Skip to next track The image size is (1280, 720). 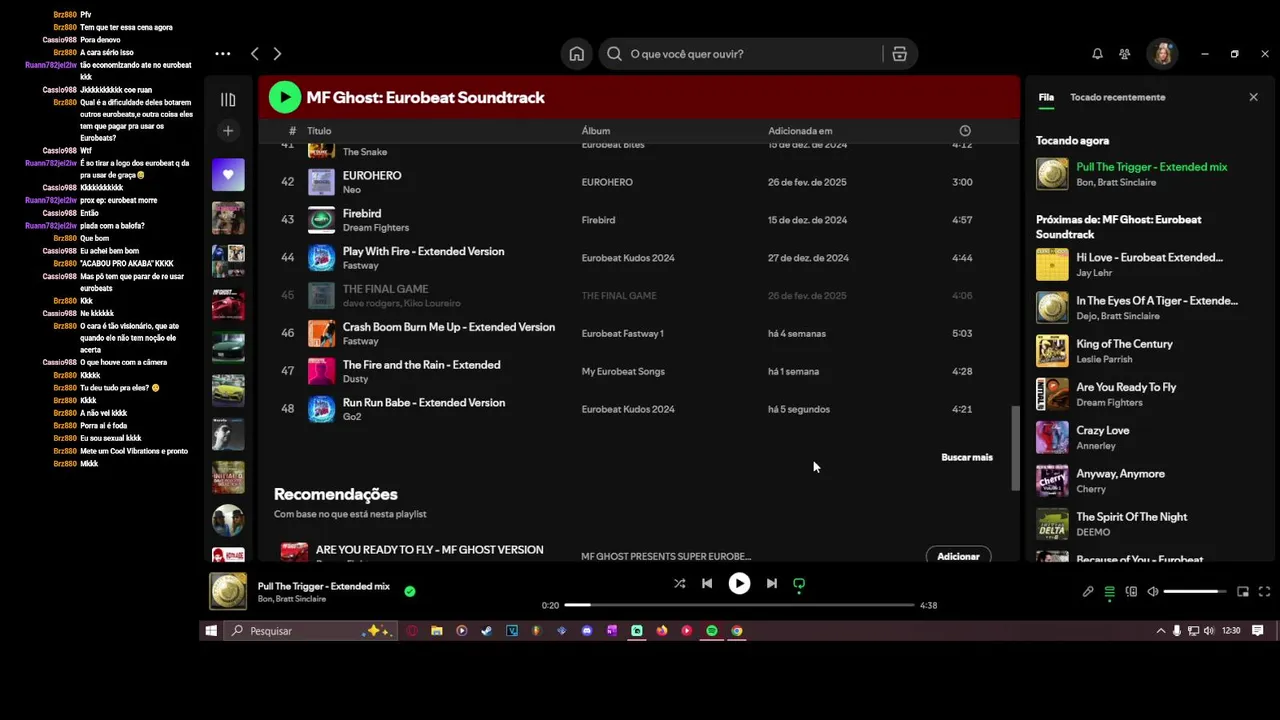click(x=771, y=583)
